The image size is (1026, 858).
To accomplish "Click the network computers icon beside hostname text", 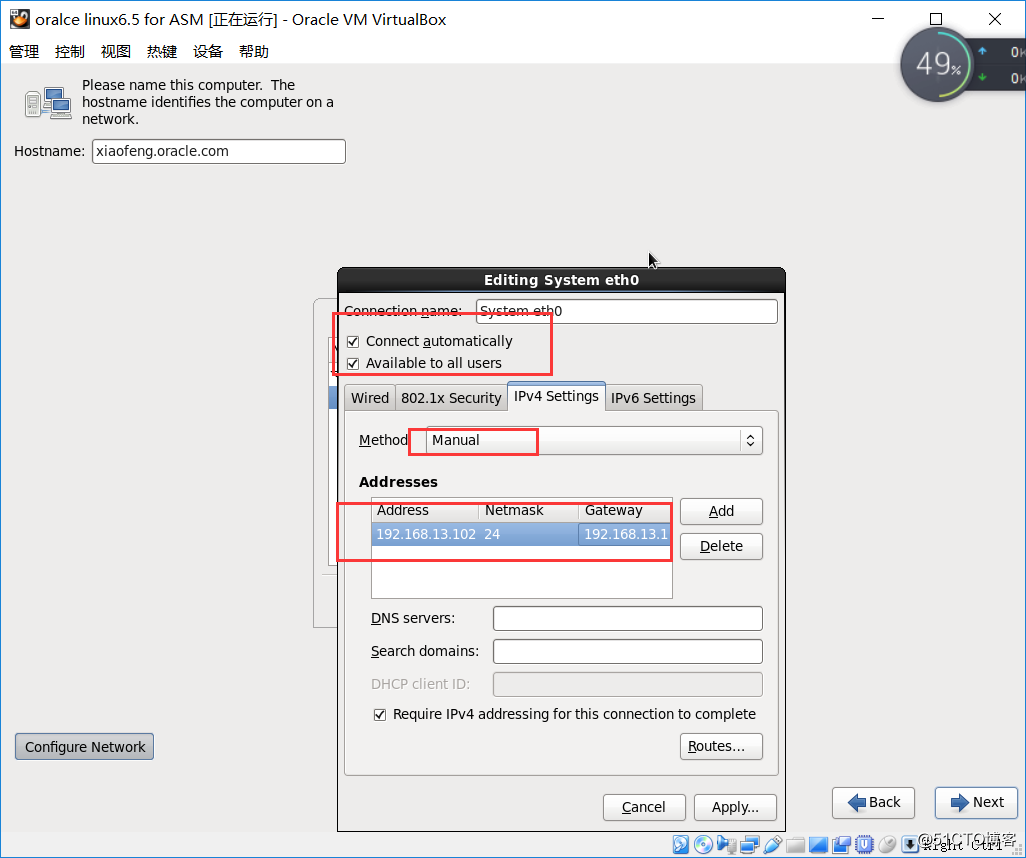I will tap(48, 103).
